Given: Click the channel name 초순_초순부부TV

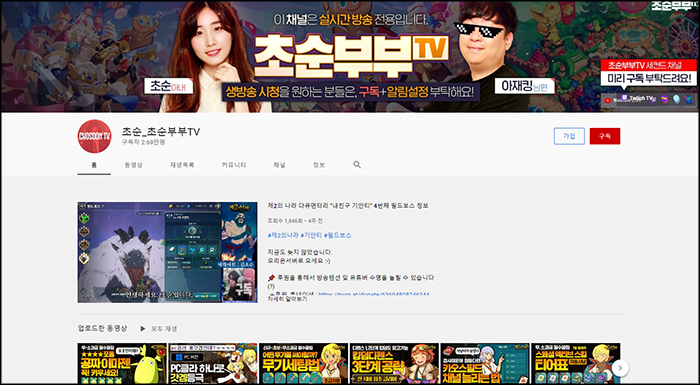Looking at the screenshot, I should [x=161, y=132].
